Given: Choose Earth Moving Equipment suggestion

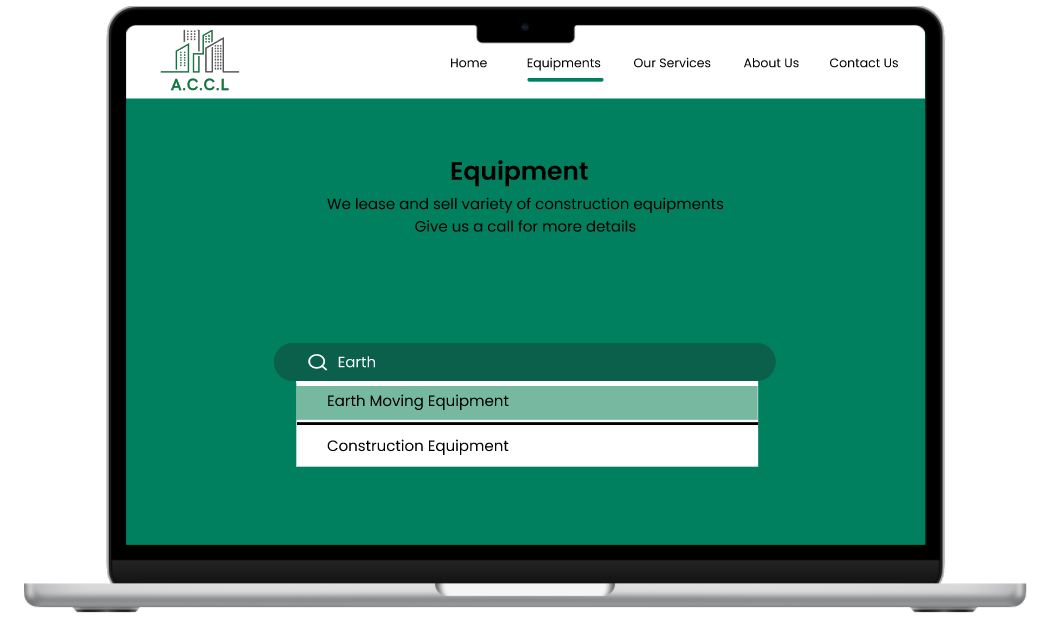Looking at the screenshot, I should (x=527, y=402).
